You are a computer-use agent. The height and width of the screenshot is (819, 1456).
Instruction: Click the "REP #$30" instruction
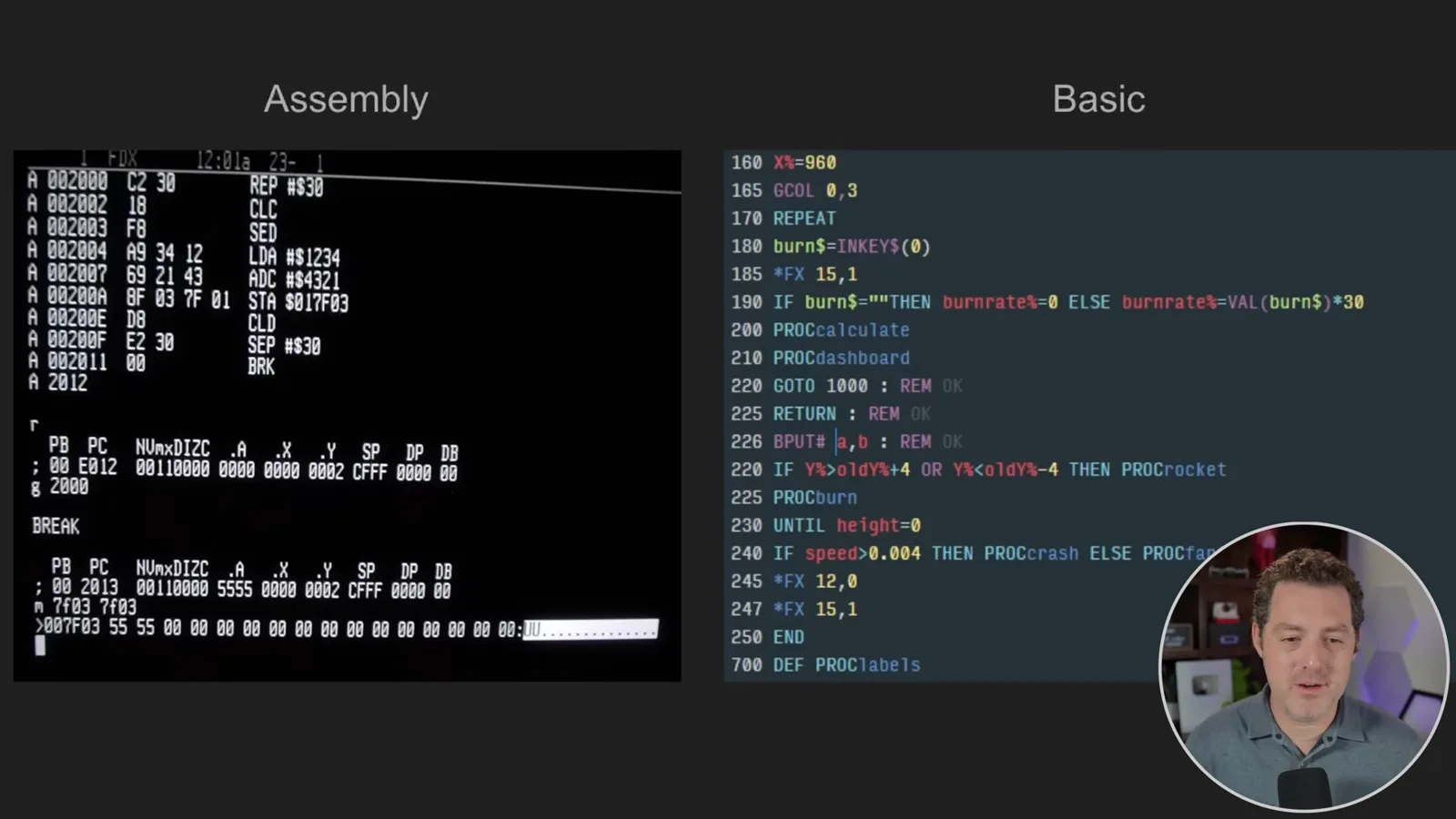(x=286, y=187)
